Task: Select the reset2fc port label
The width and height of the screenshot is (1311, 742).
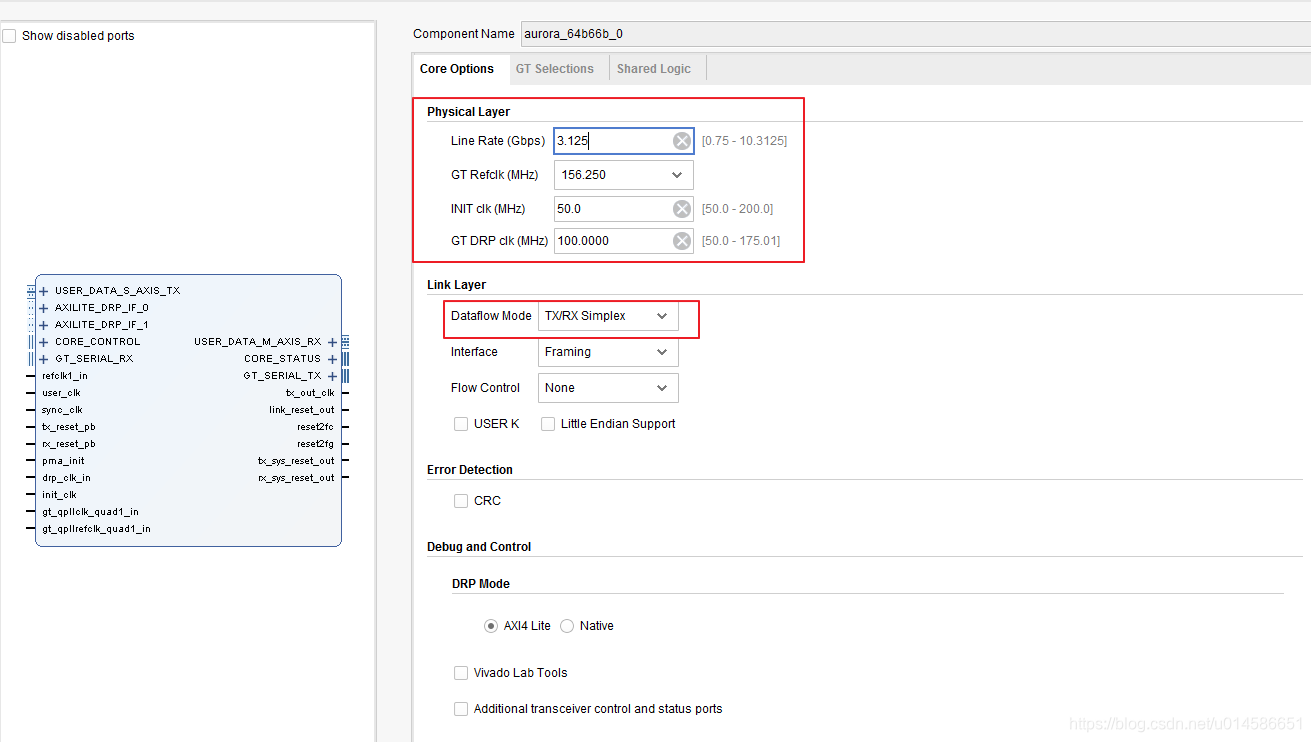Action: click(316, 427)
